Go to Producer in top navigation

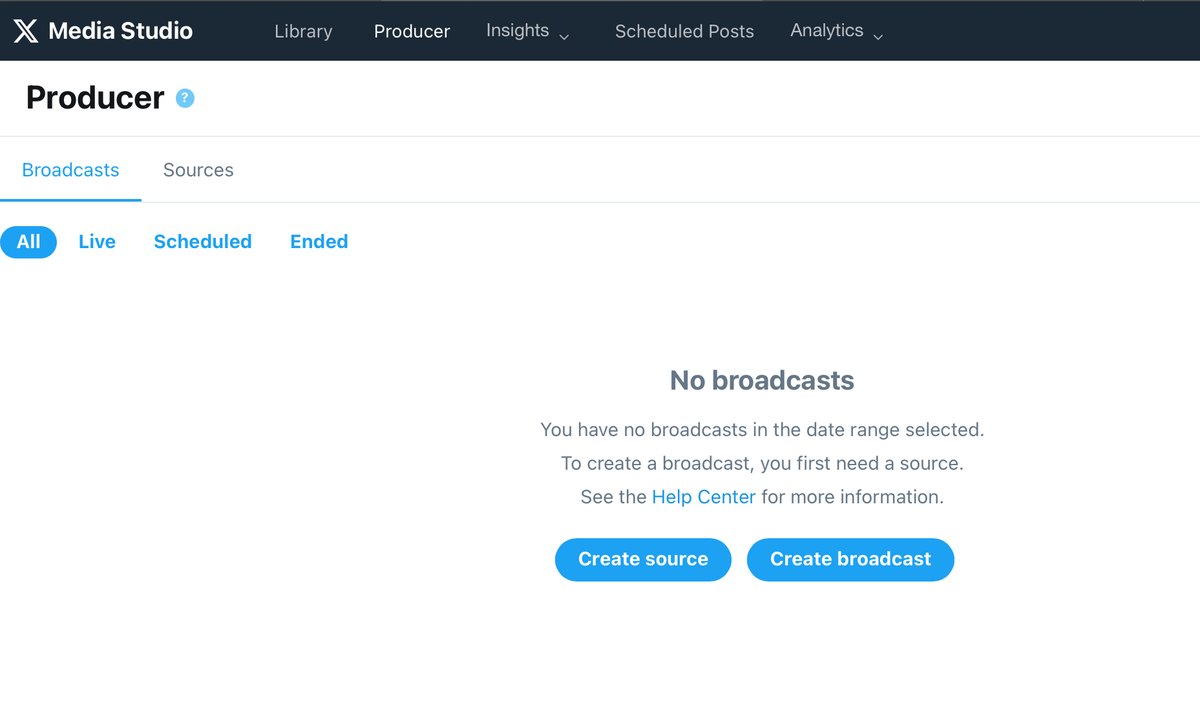coord(412,31)
